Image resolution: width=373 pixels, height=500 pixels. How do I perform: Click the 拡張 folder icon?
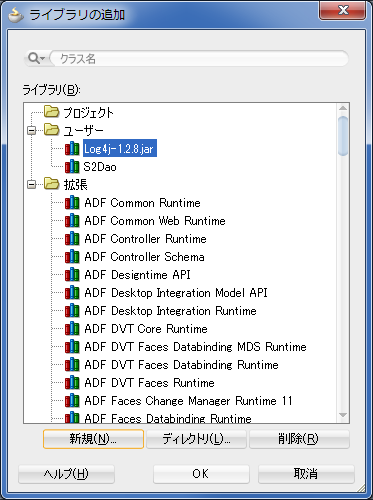[52, 184]
